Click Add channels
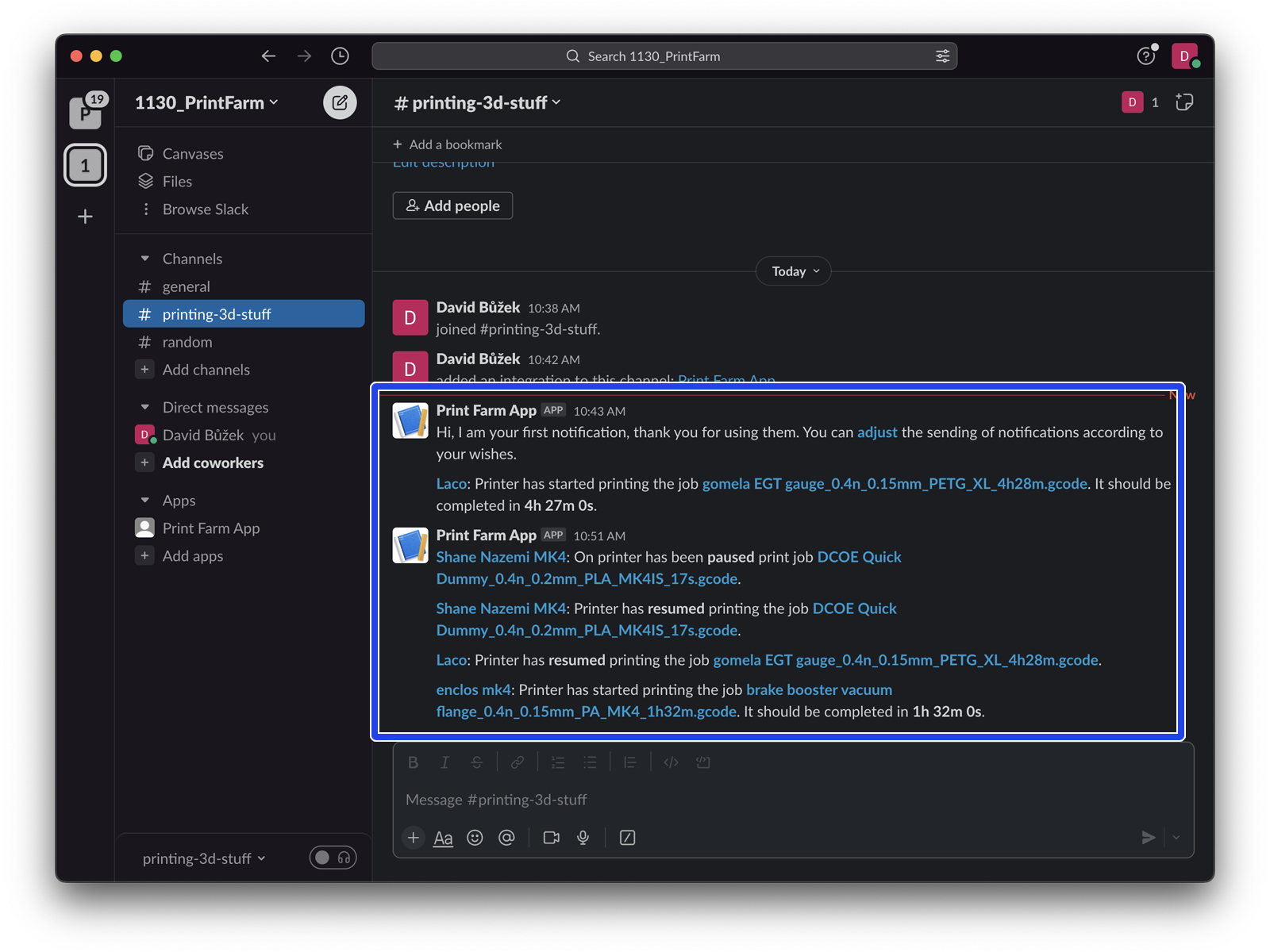The image size is (1270, 952). pyautogui.click(x=244, y=370)
